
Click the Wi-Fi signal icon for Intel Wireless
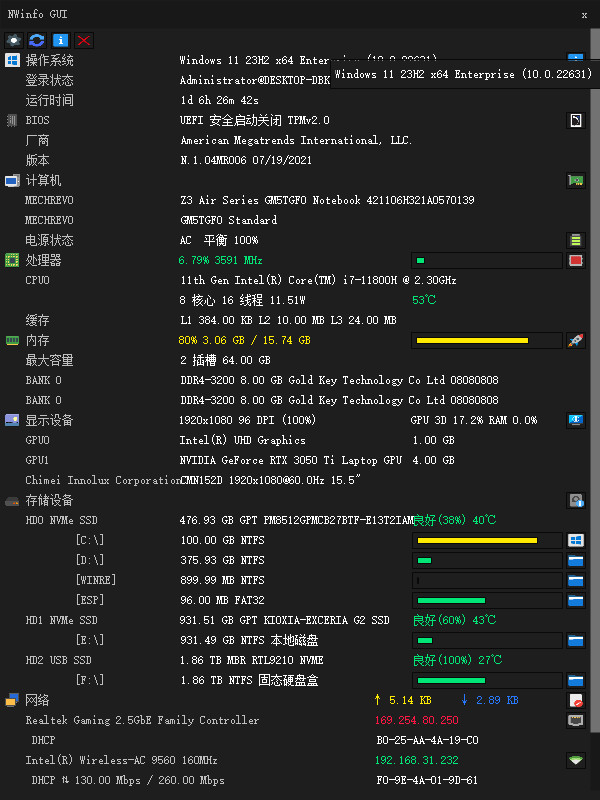pos(576,760)
